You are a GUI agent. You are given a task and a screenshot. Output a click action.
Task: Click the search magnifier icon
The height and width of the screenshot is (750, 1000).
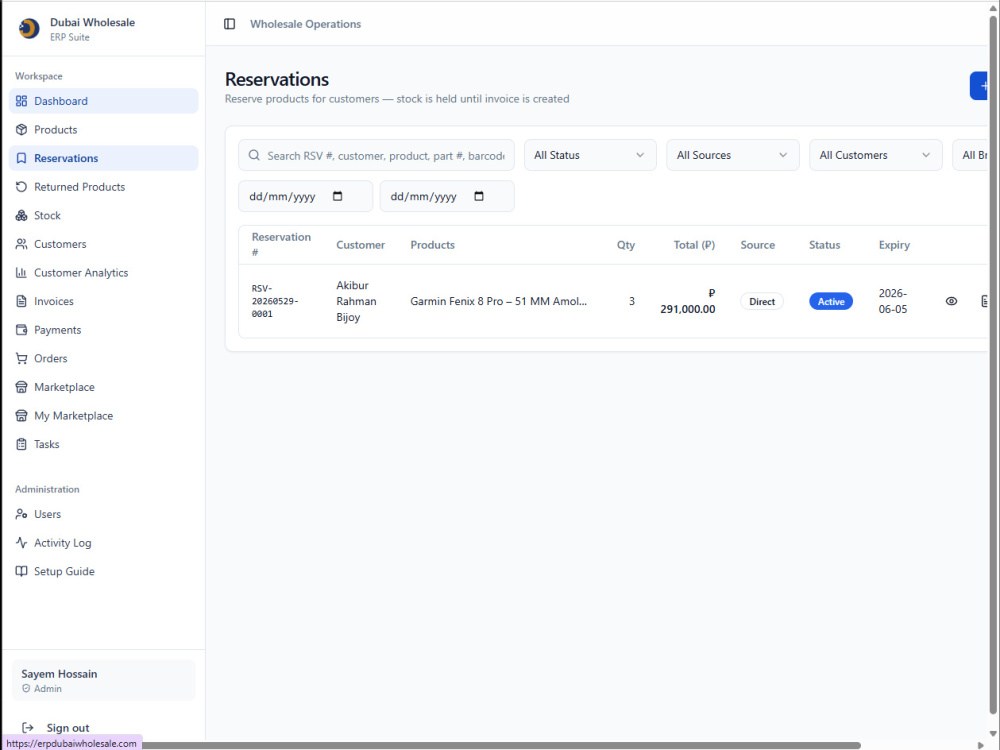(x=254, y=156)
